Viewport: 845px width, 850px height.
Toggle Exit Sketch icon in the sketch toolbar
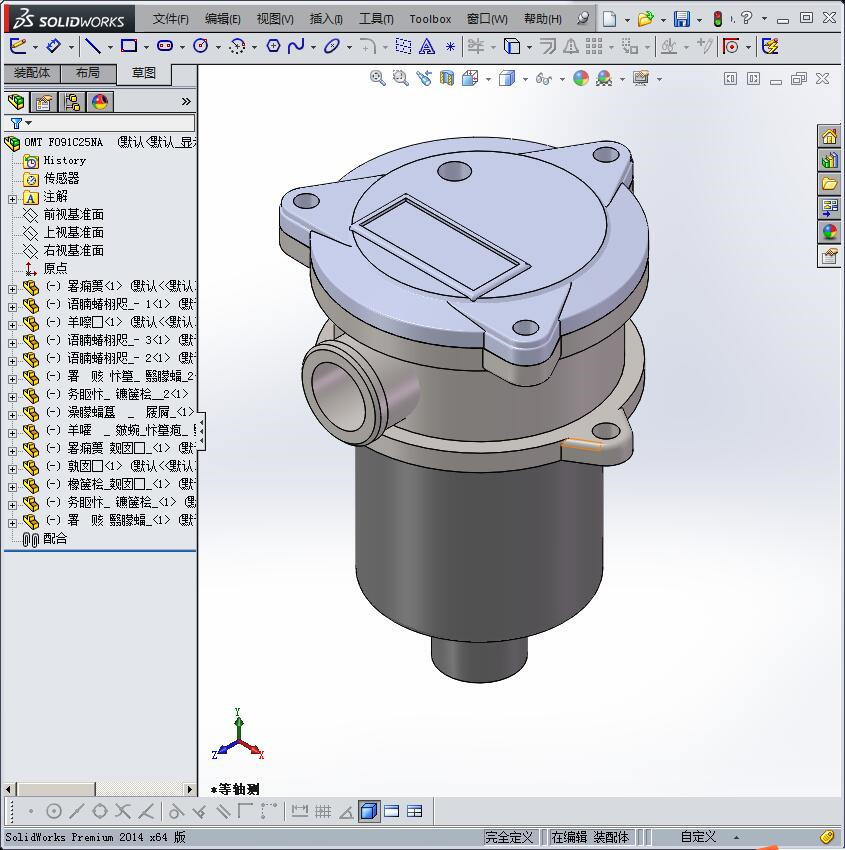tap(18, 46)
